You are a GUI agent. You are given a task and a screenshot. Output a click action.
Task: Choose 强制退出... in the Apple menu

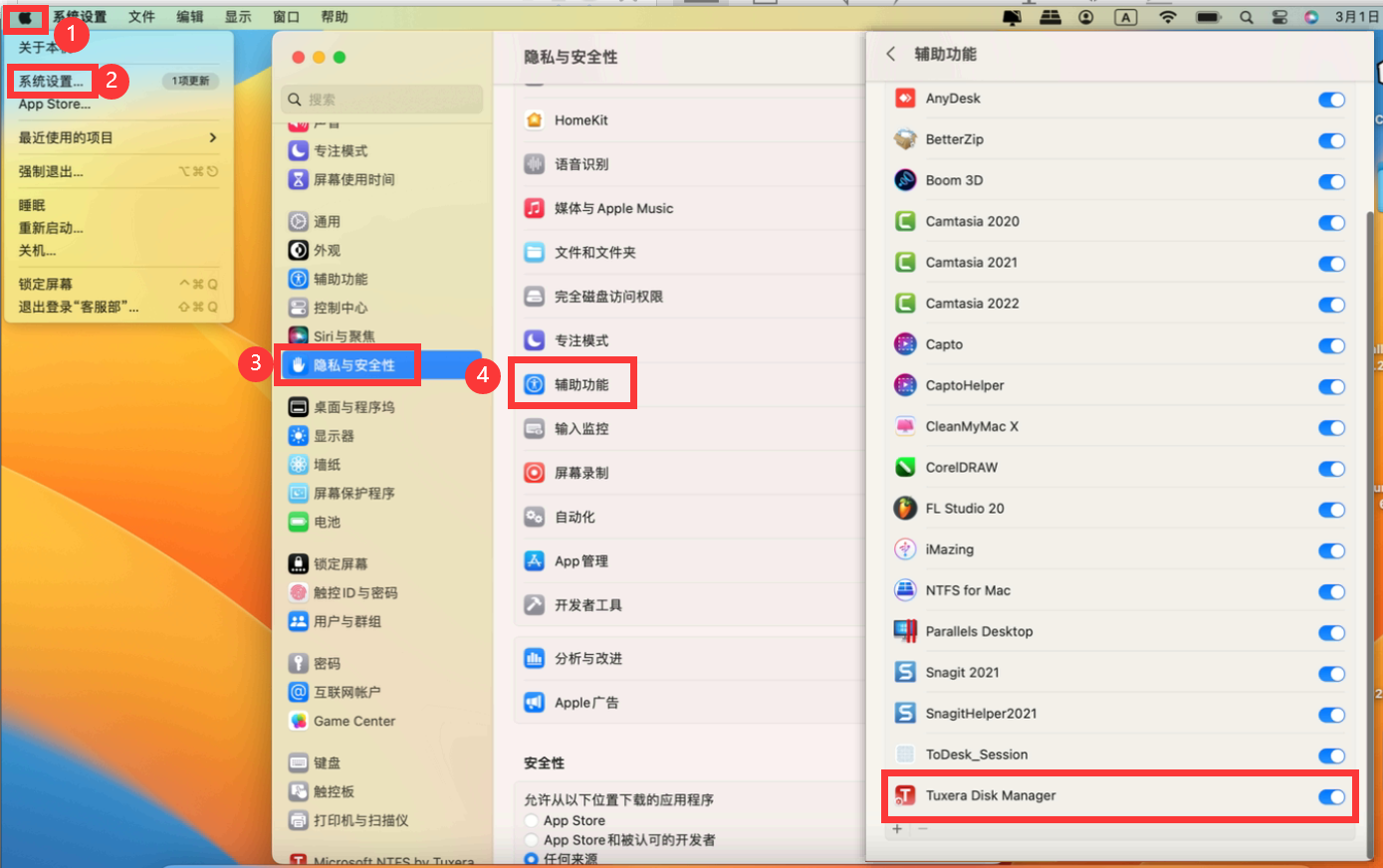(x=51, y=171)
